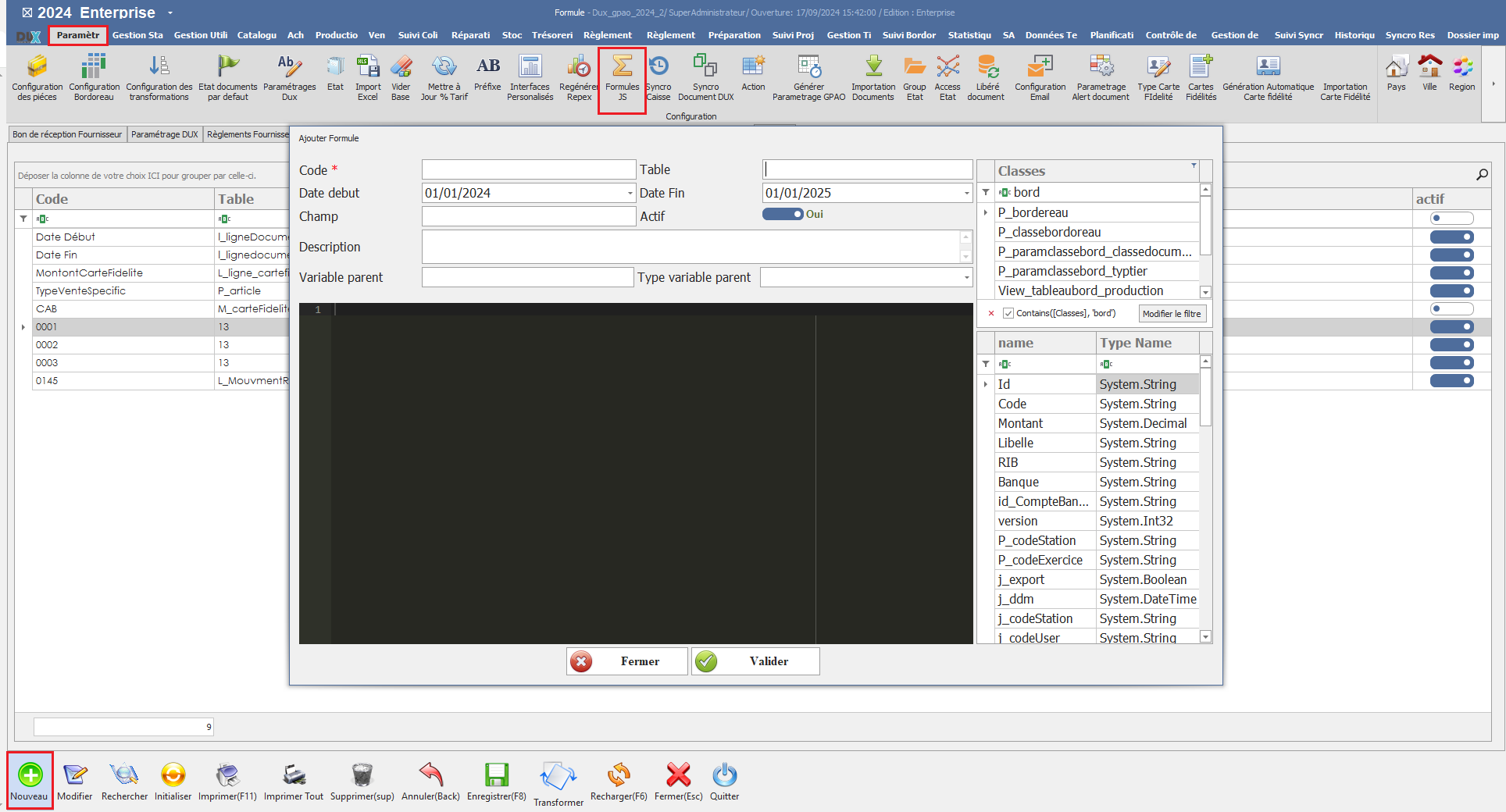This screenshot has width=1506, height=812.
Task: Expand the ribbon overflow arrow
Action: click(x=1493, y=84)
